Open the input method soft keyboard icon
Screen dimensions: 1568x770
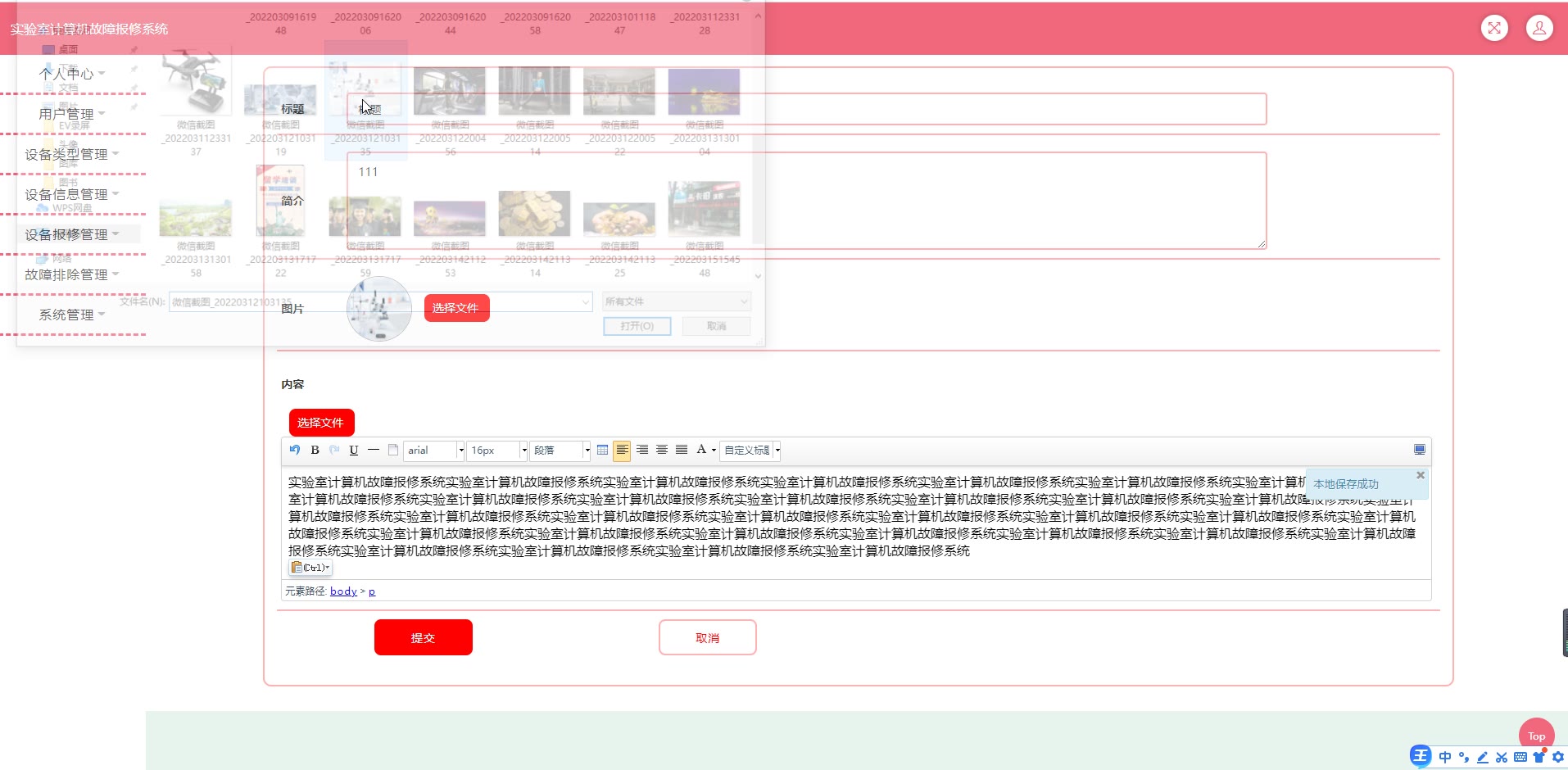point(1520,757)
